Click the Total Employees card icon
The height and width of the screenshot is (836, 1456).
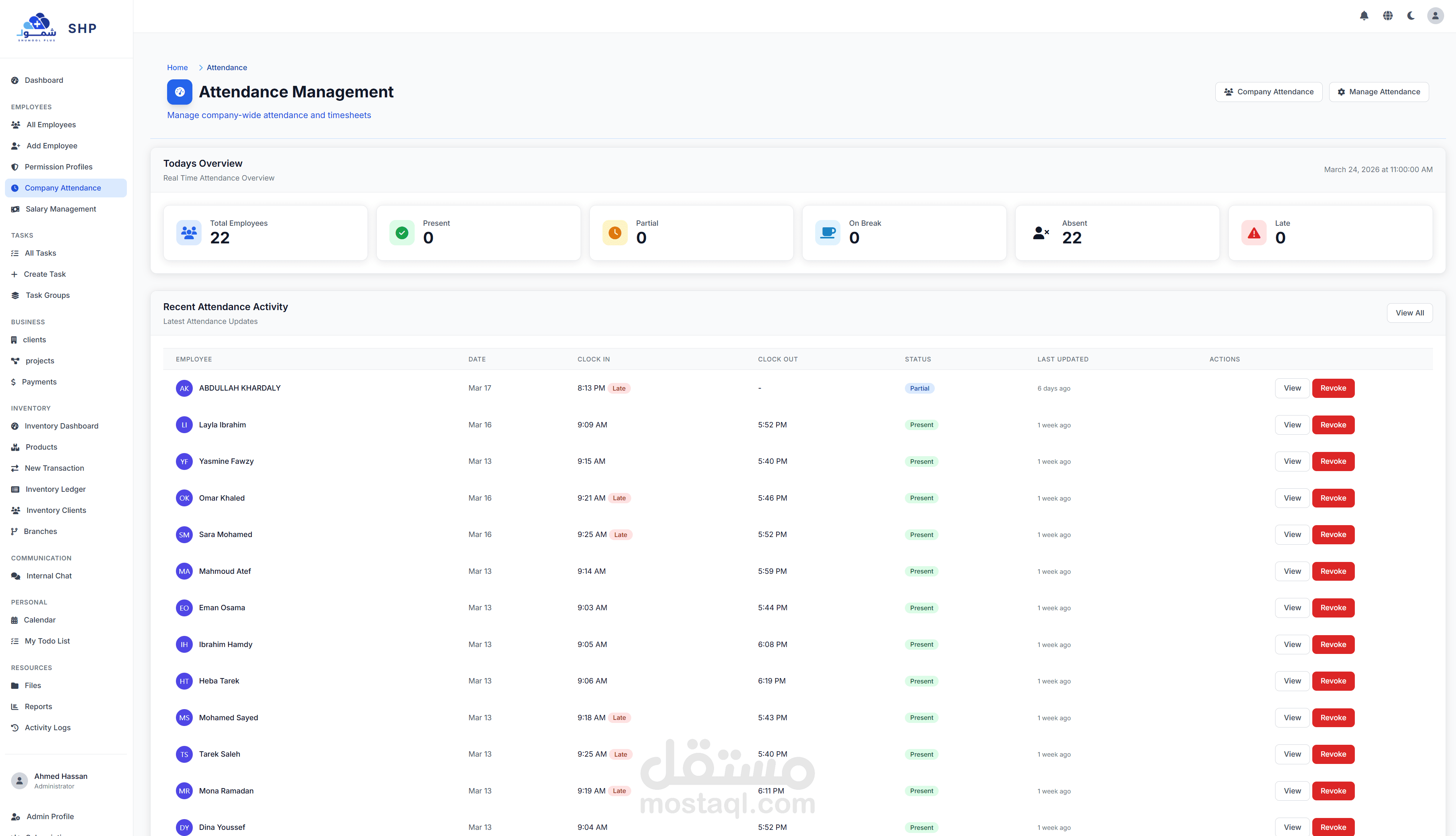189,233
